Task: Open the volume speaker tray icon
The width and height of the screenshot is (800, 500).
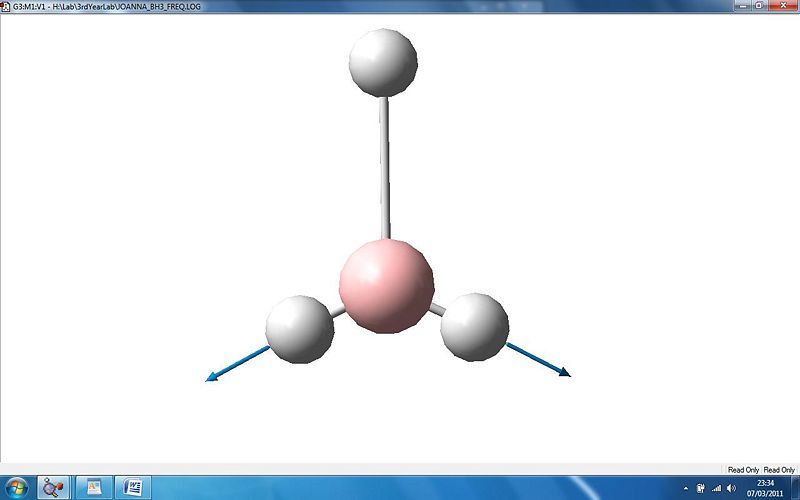Action: click(x=731, y=489)
